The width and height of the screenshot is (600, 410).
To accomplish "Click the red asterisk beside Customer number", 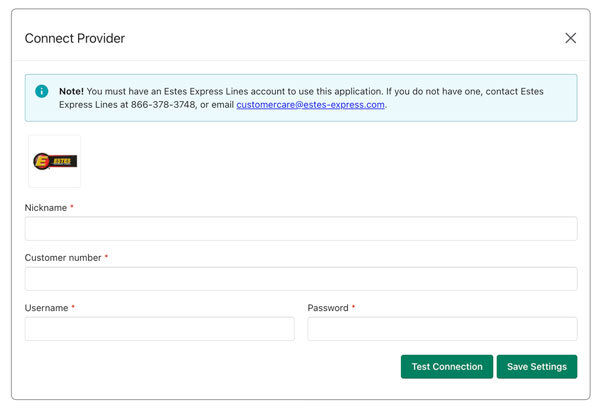I will [x=106, y=257].
